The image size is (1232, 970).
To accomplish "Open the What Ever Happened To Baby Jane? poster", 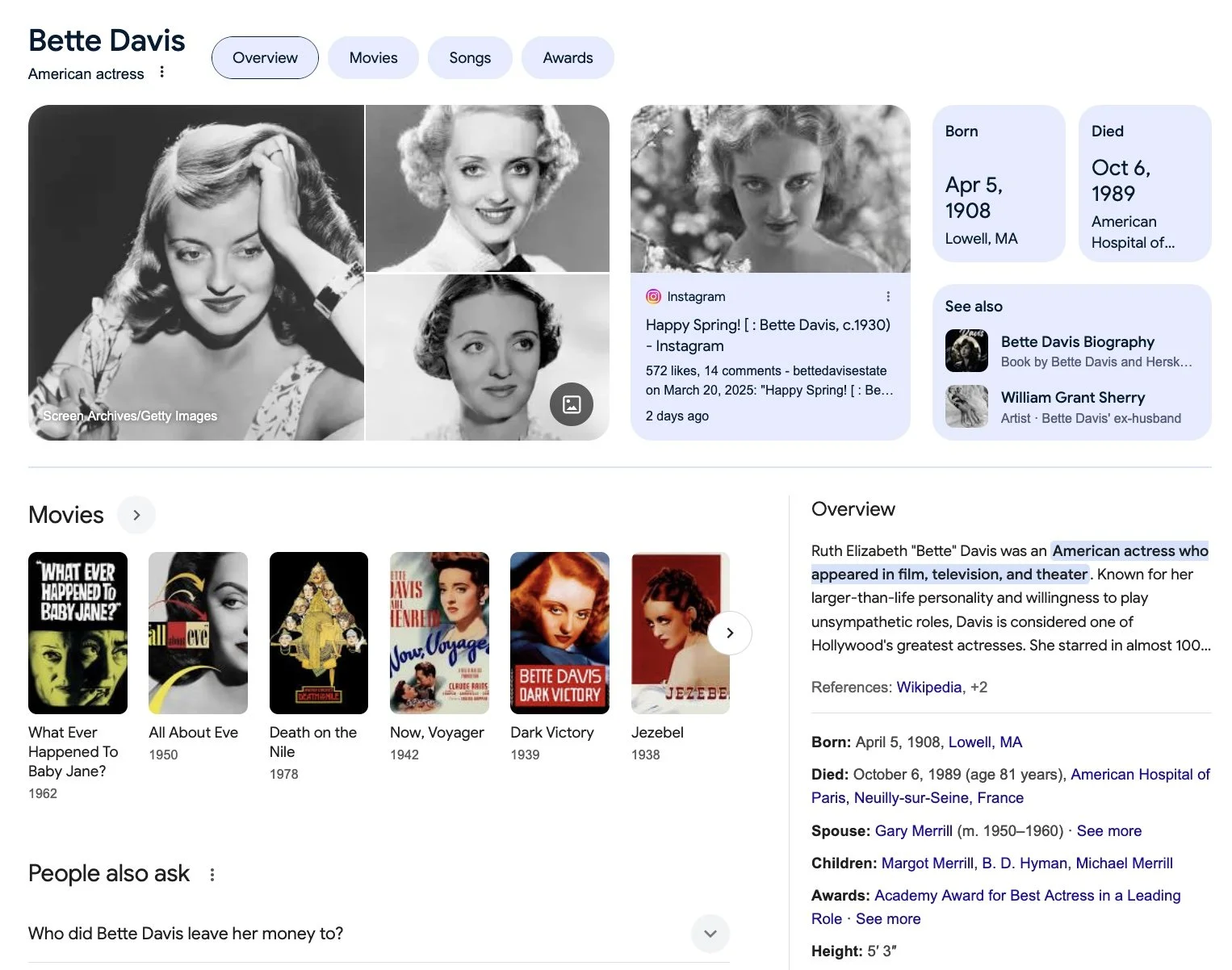I will [78, 633].
